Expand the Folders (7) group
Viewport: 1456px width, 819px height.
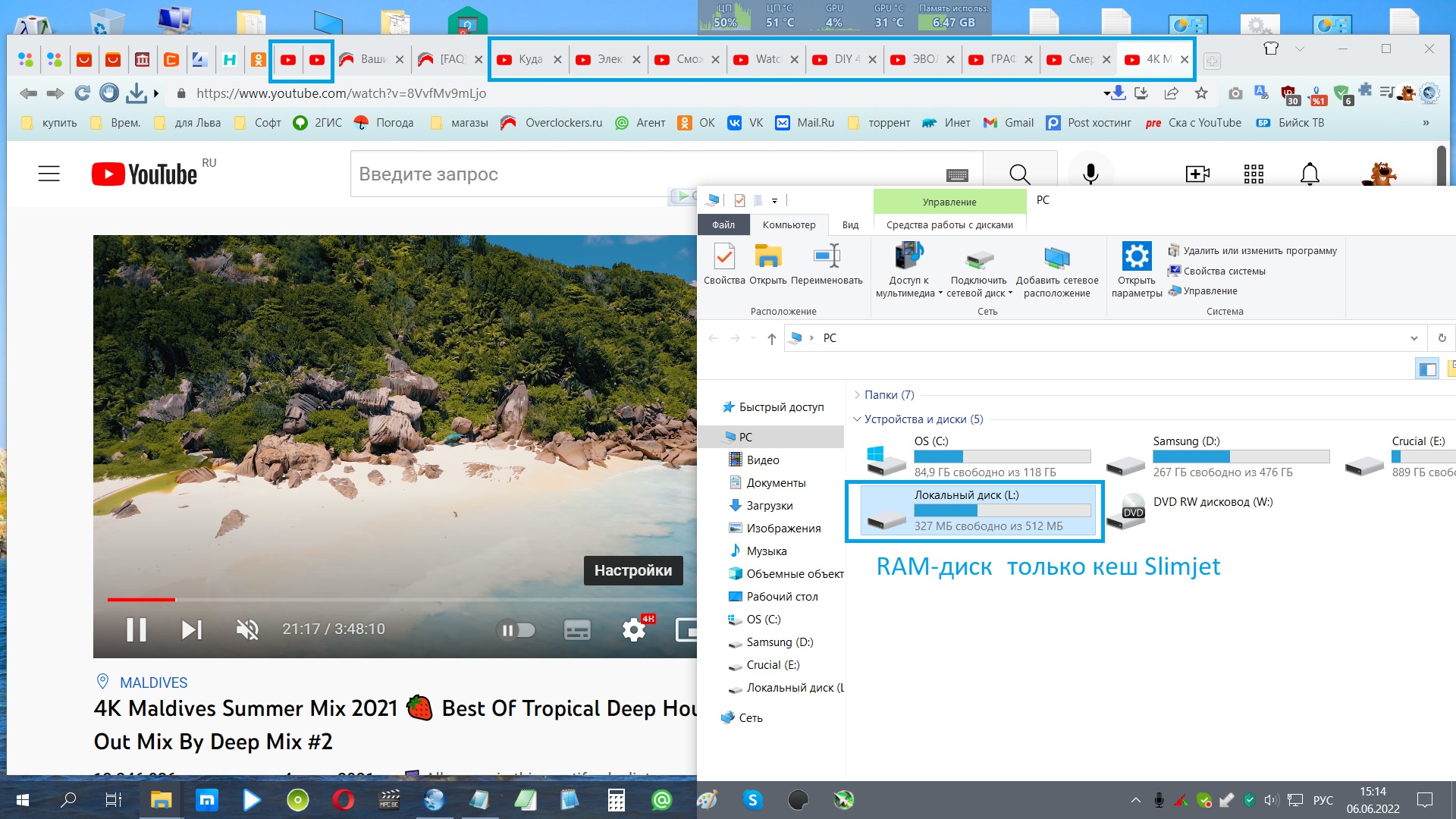coord(857,395)
